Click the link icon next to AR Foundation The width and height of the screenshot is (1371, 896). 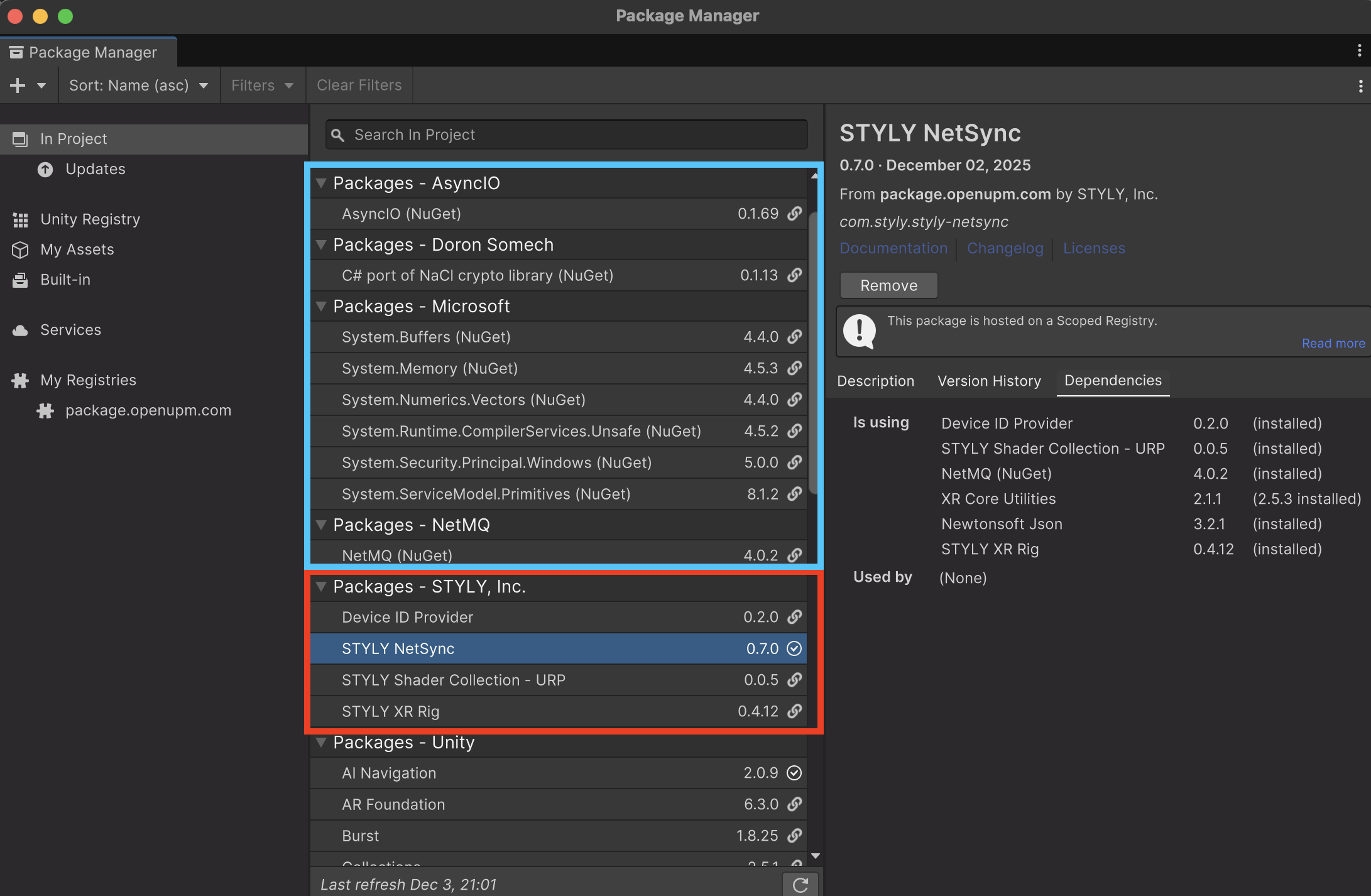(x=794, y=804)
